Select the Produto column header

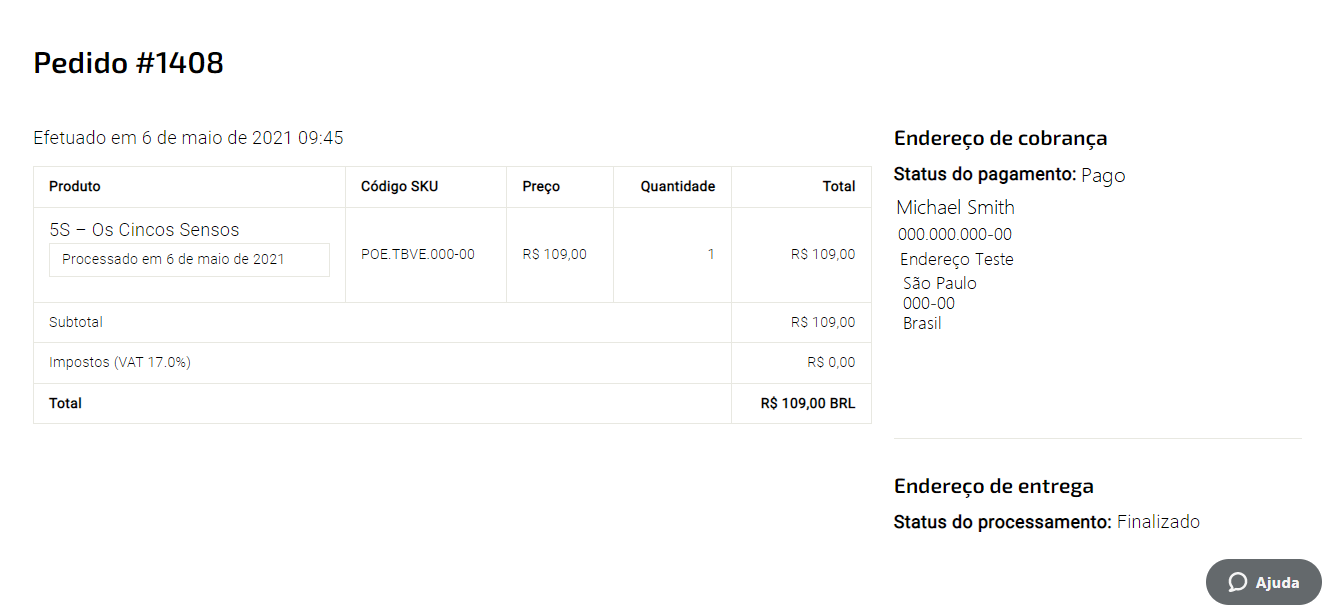coord(75,186)
